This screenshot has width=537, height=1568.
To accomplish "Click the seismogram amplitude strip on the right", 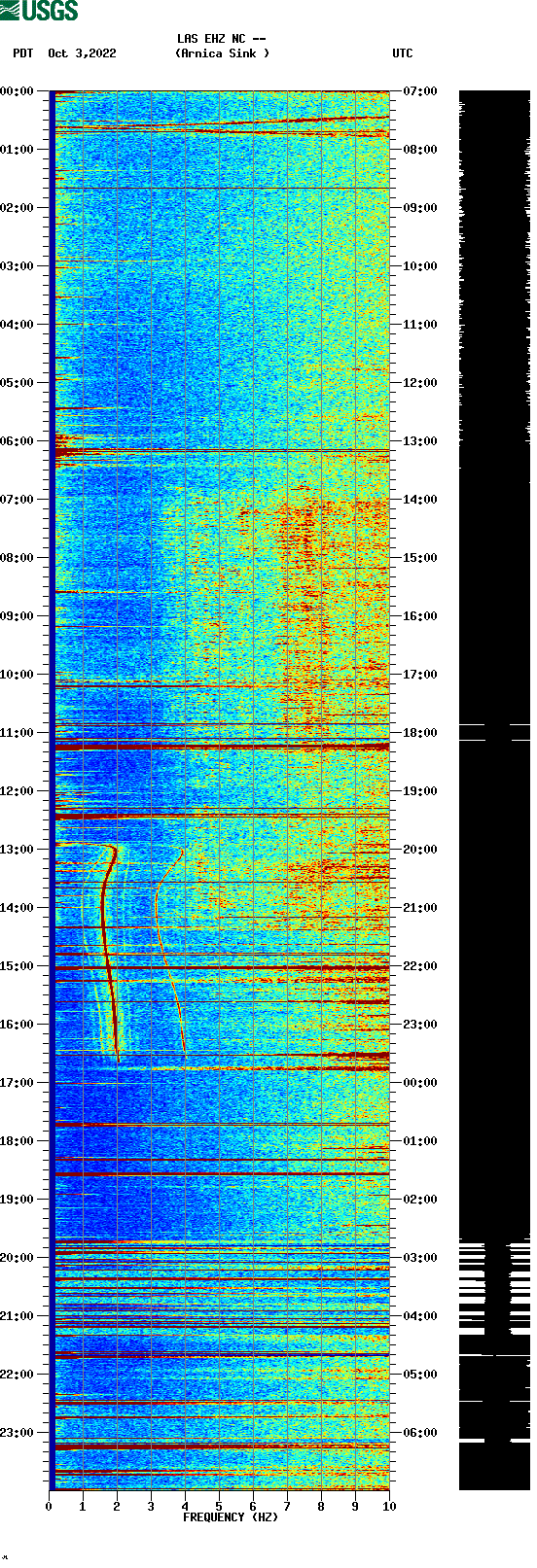I will click(x=494, y=789).
